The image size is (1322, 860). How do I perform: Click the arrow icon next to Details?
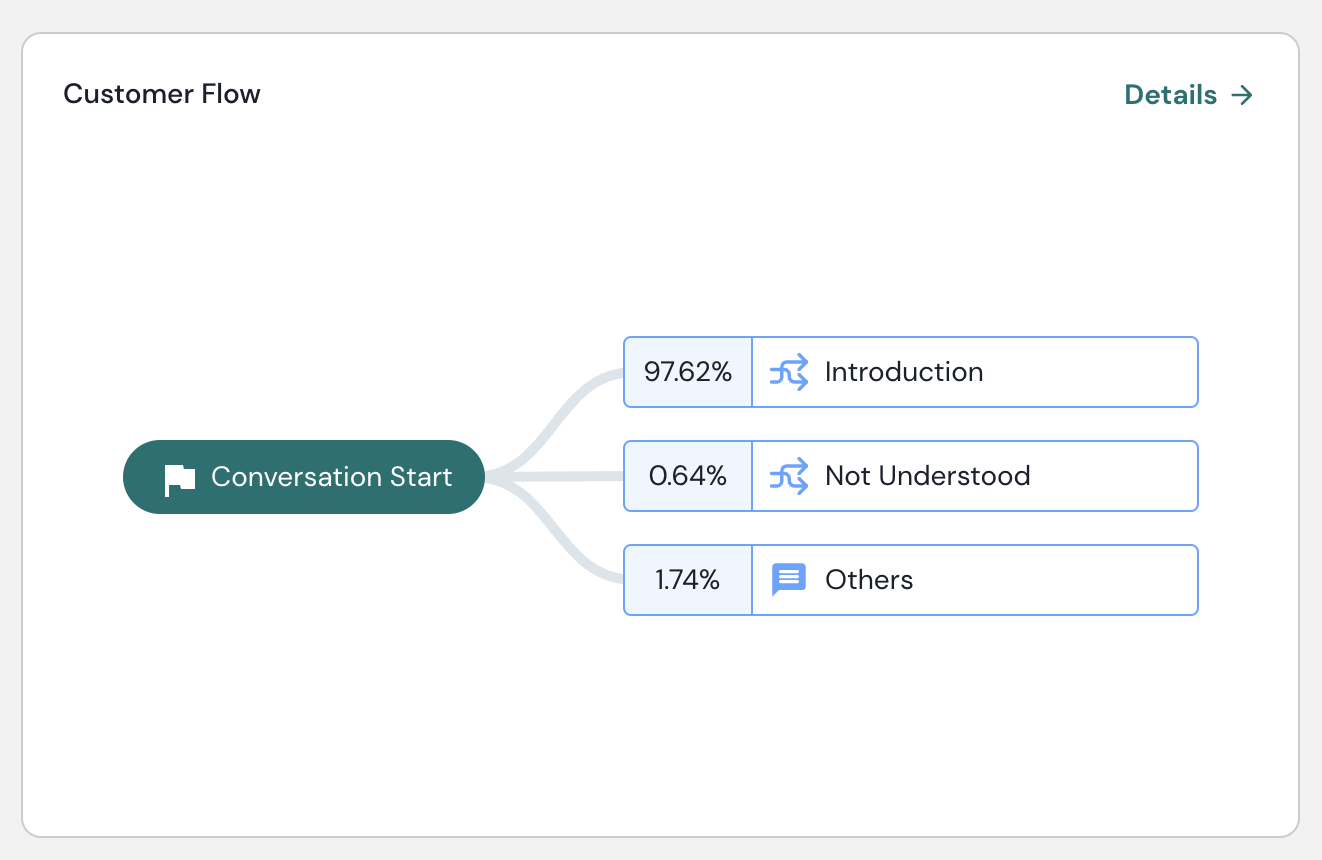pyautogui.click(x=1242, y=95)
